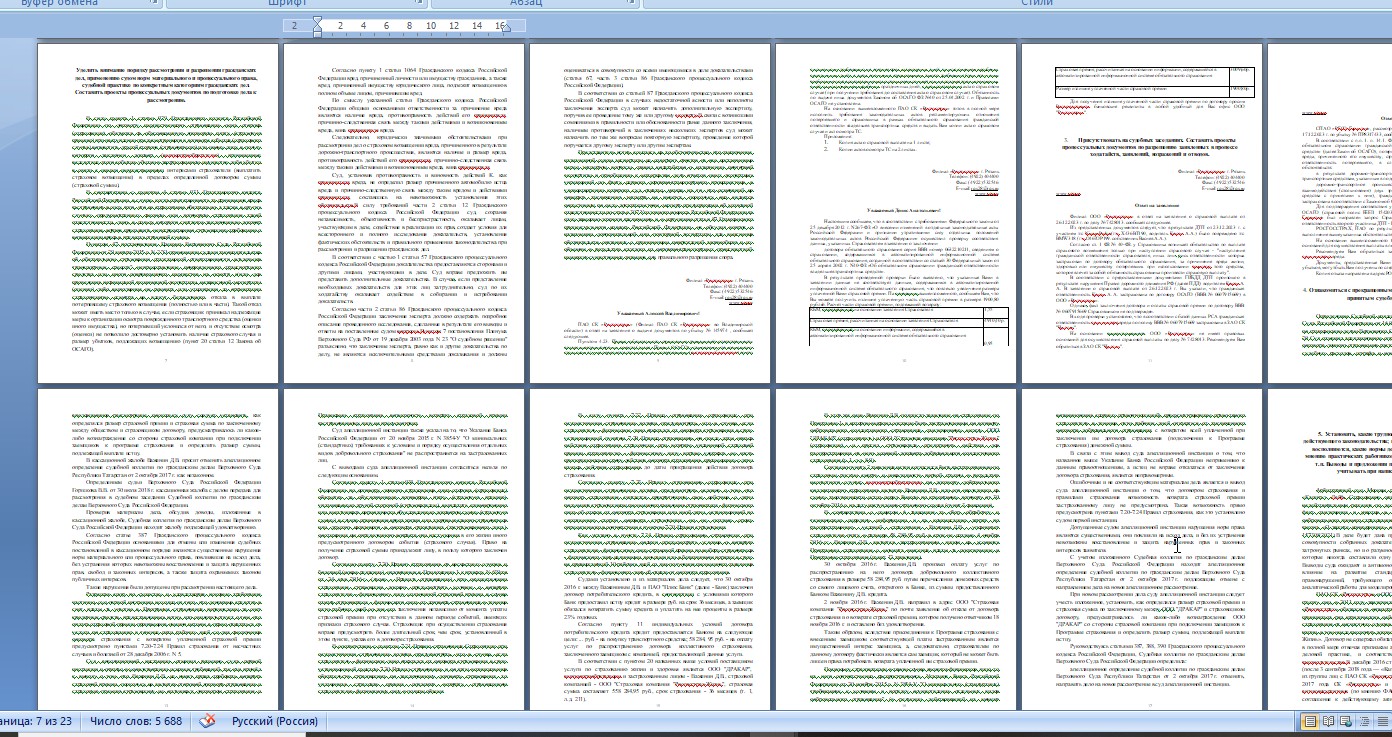Select left indent square on ruler
This screenshot has height=737, width=1392.
click(318, 35)
